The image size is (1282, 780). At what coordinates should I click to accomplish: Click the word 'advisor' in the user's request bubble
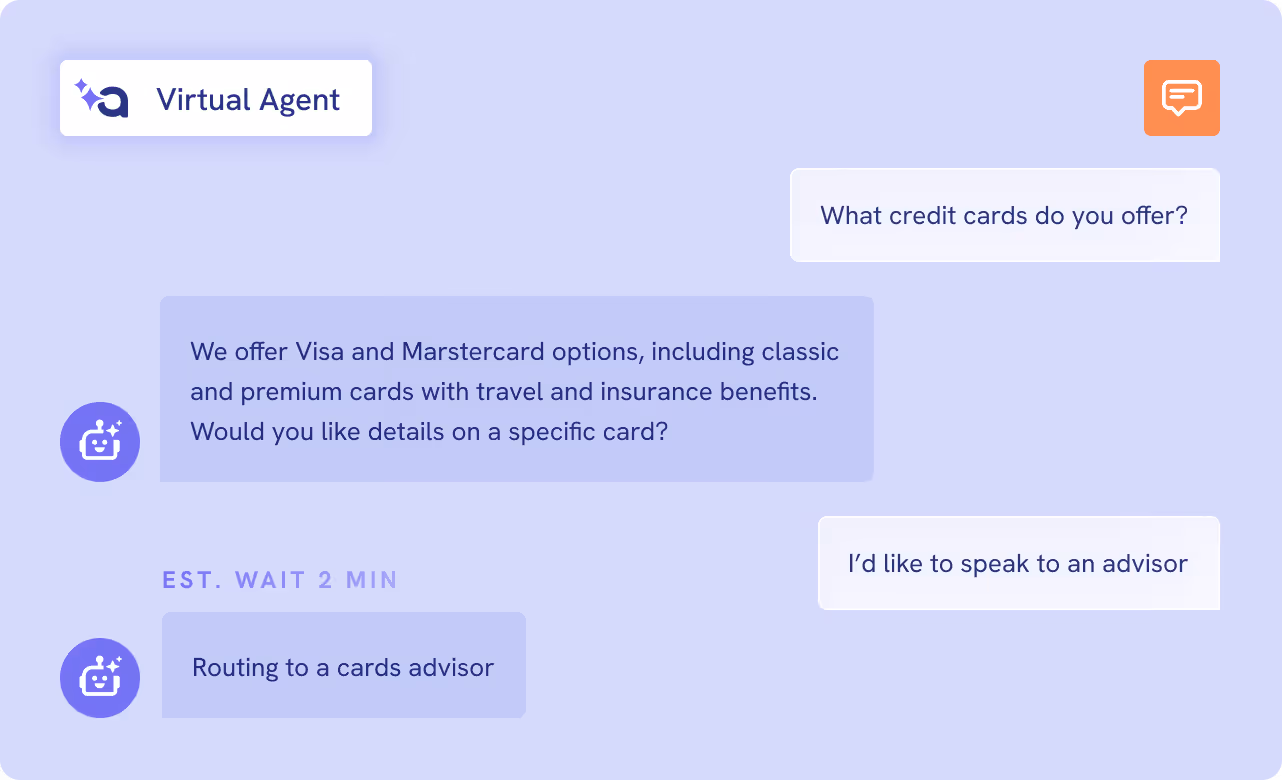pyautogui.click(x=1145, y=563)
